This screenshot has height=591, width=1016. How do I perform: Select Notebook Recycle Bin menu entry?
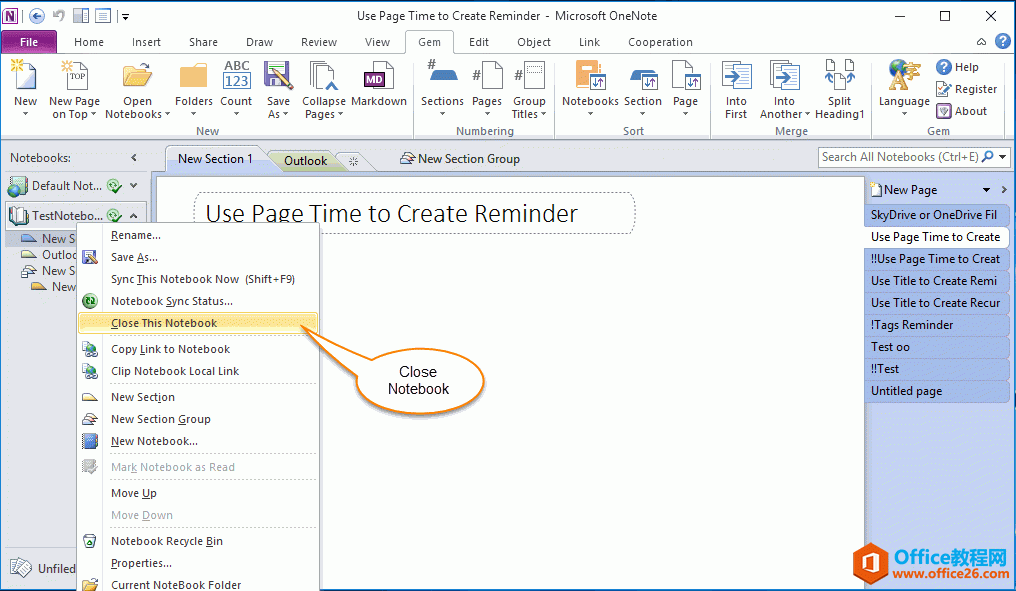pyautogui.click(x=165, y=540)
